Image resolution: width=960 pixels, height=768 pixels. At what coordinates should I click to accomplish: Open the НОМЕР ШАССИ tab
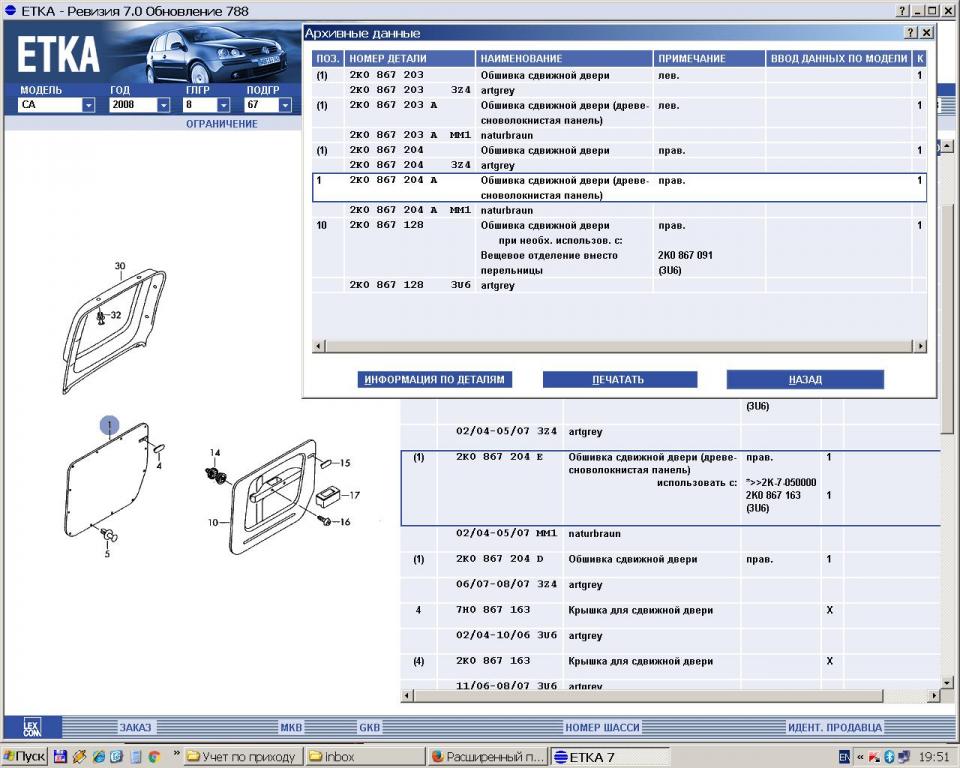(602, 728)
